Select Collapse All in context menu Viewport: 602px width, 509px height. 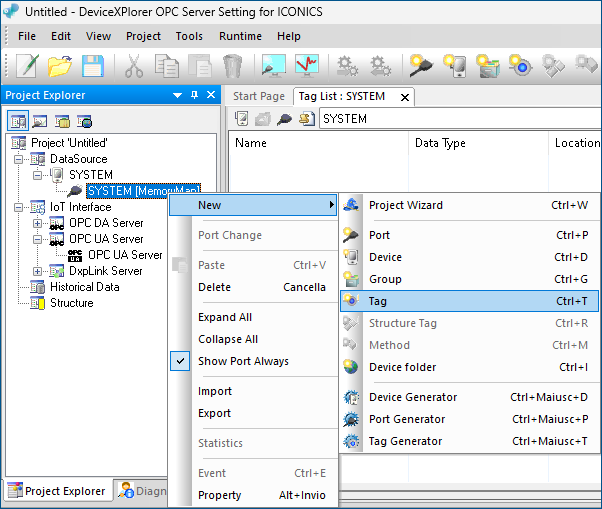(253, 339)
